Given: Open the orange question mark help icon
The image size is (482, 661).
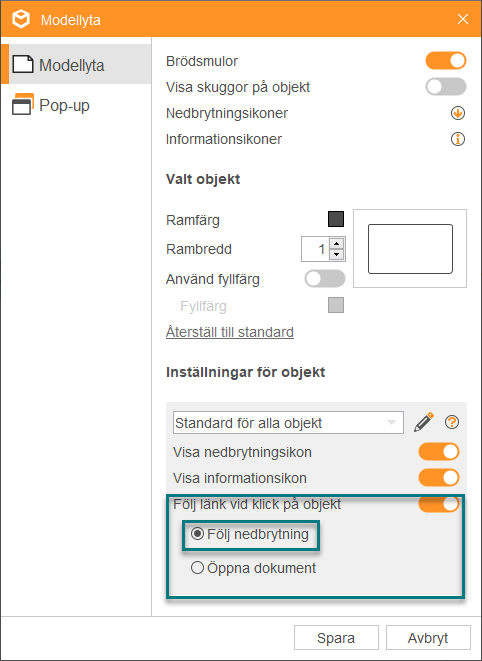Looking at the screenshot, I should (x=452, y=422).
